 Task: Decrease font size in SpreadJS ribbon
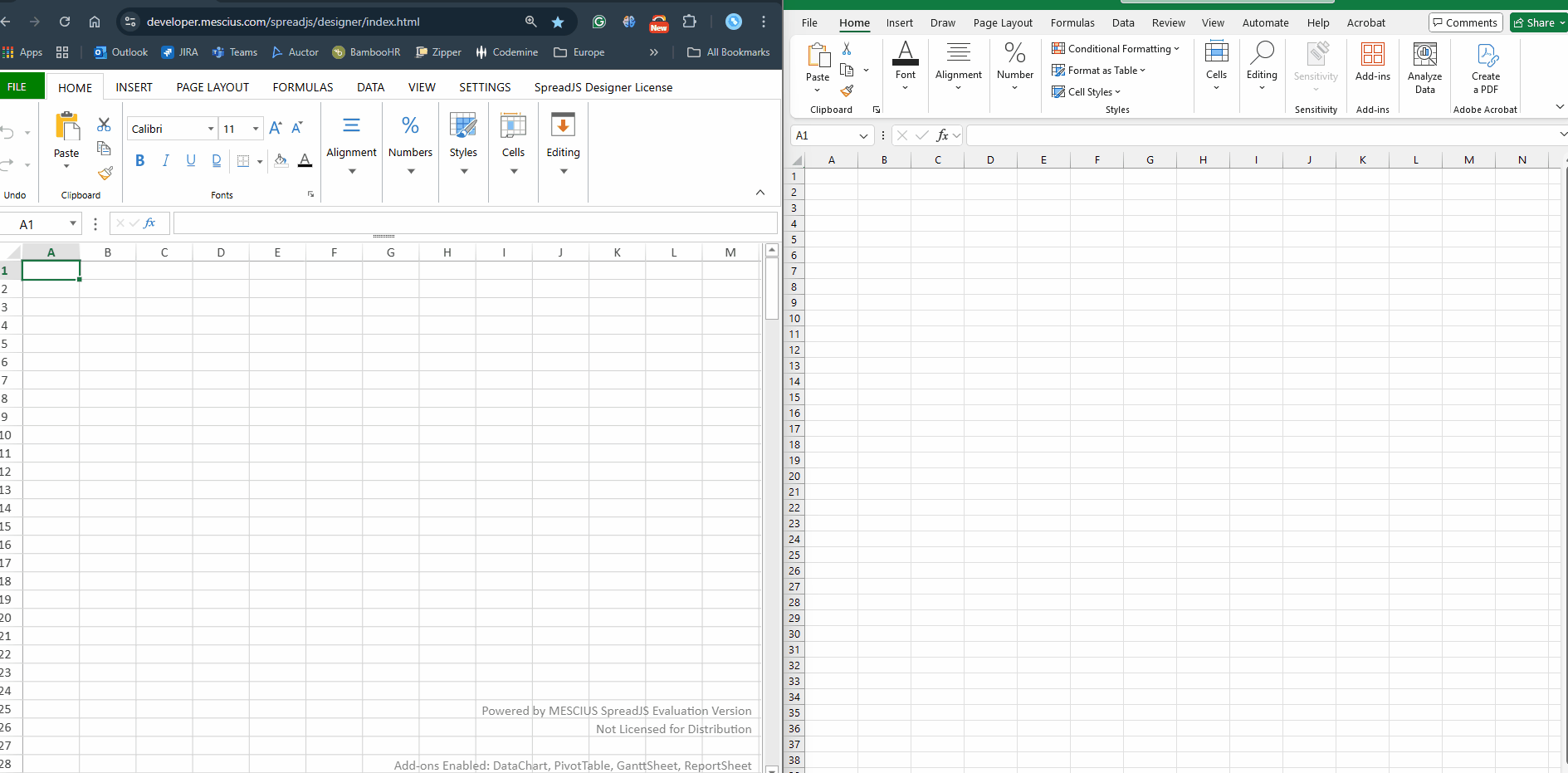296,128
